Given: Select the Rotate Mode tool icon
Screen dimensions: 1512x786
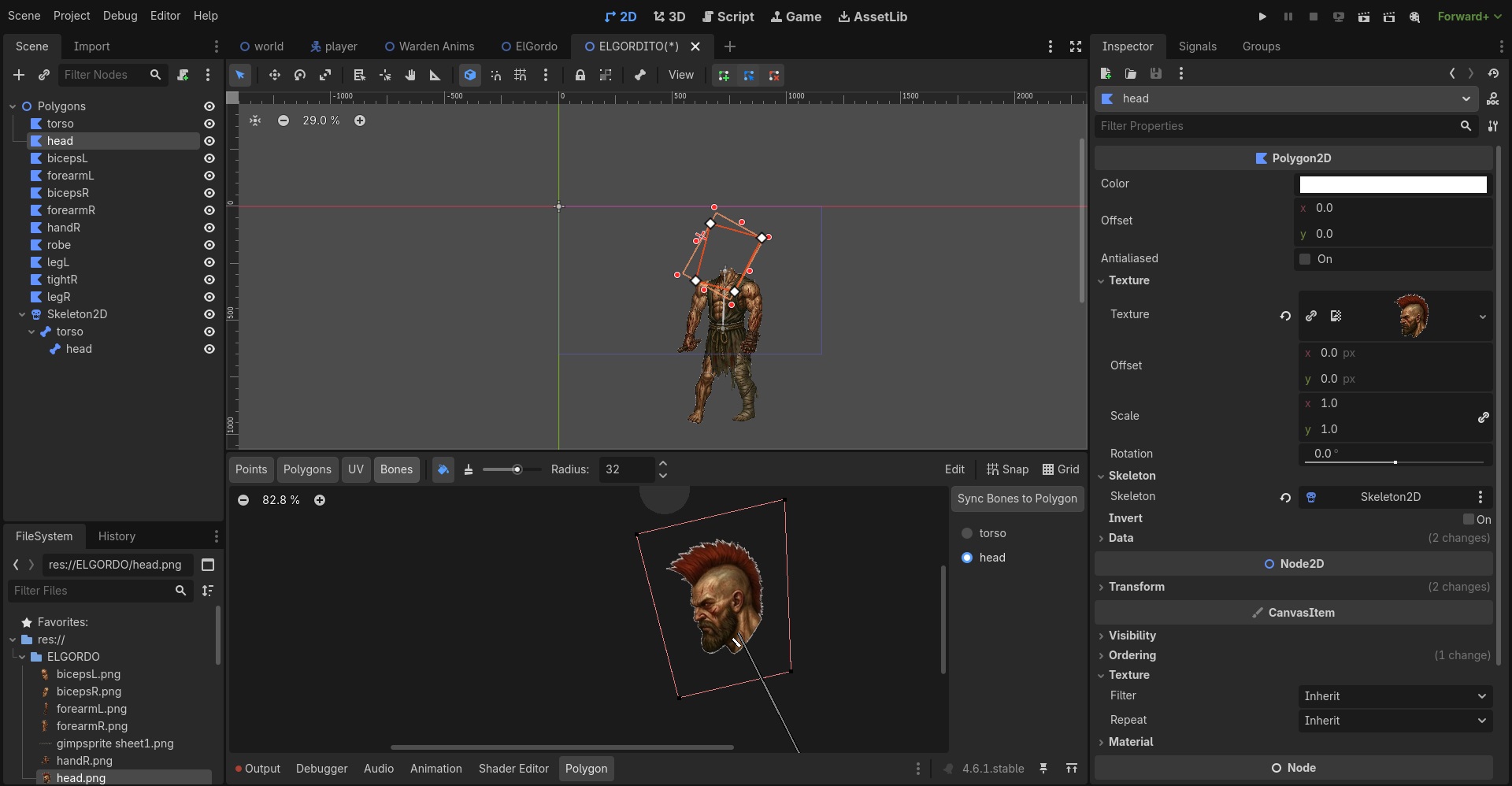Looking at the screenshot, I should click(x=300, y=75).
